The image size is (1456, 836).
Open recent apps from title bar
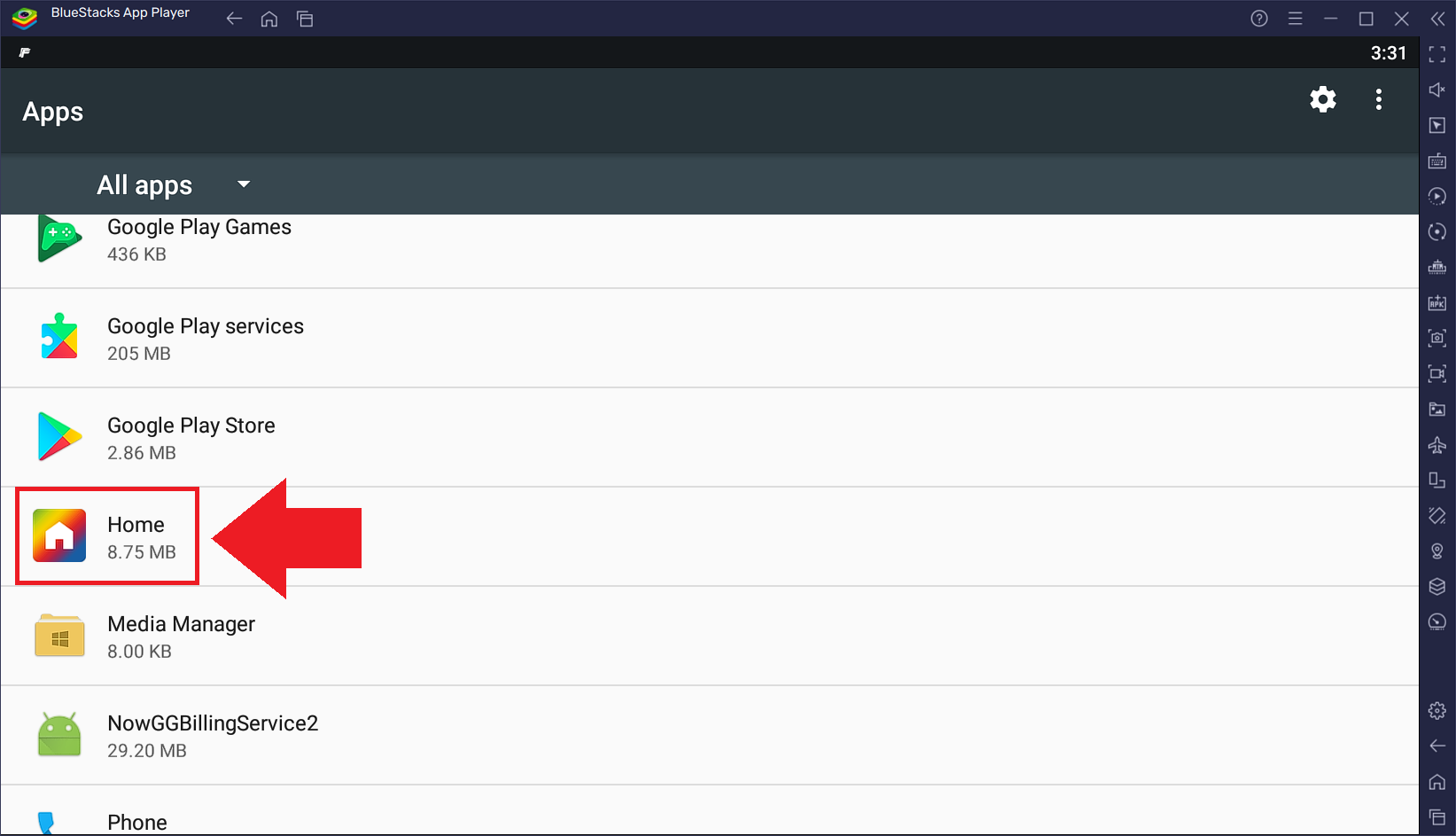(x=305, y=19)
